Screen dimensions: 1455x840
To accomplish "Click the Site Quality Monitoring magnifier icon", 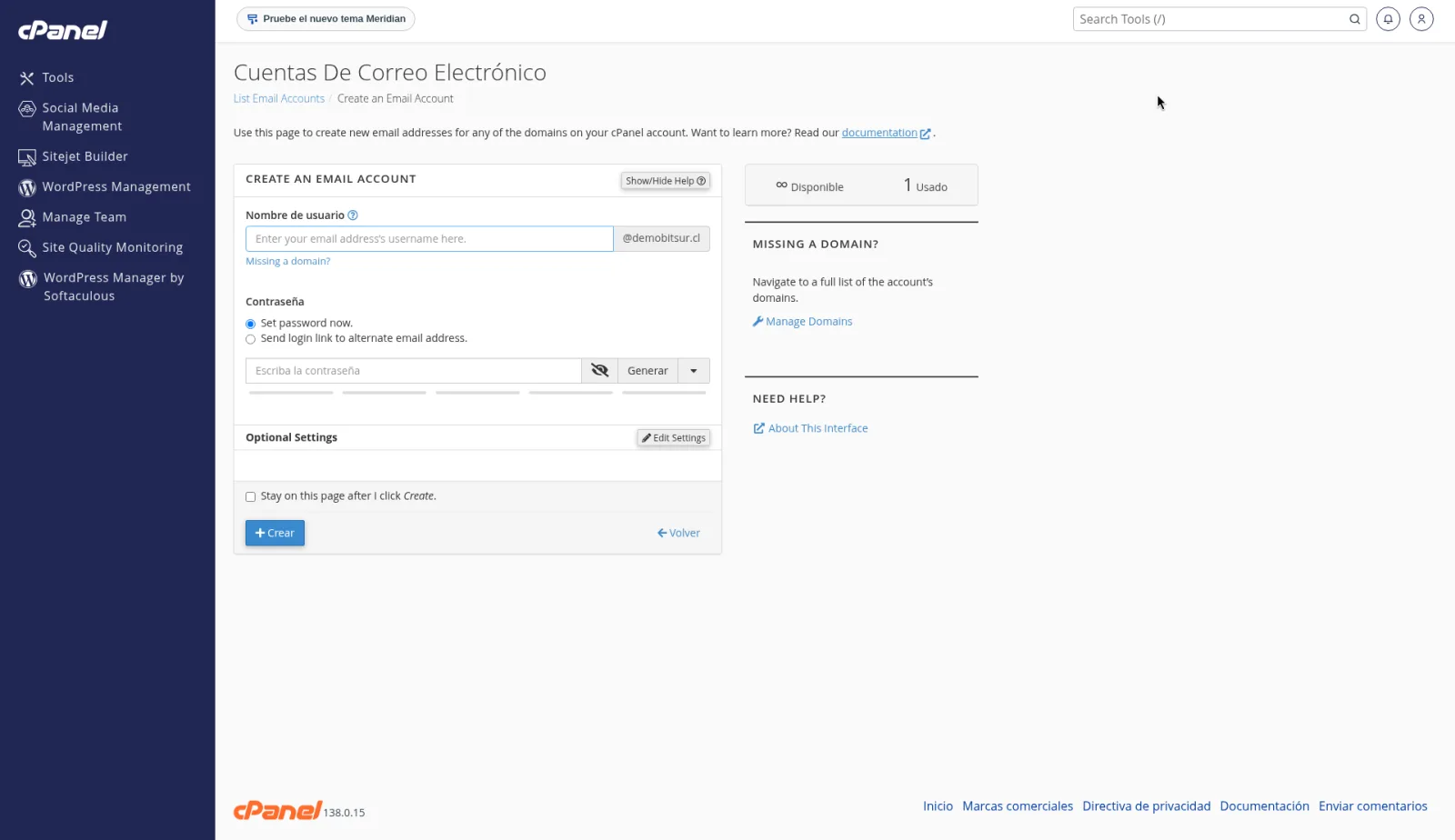I will click(27, 247).
